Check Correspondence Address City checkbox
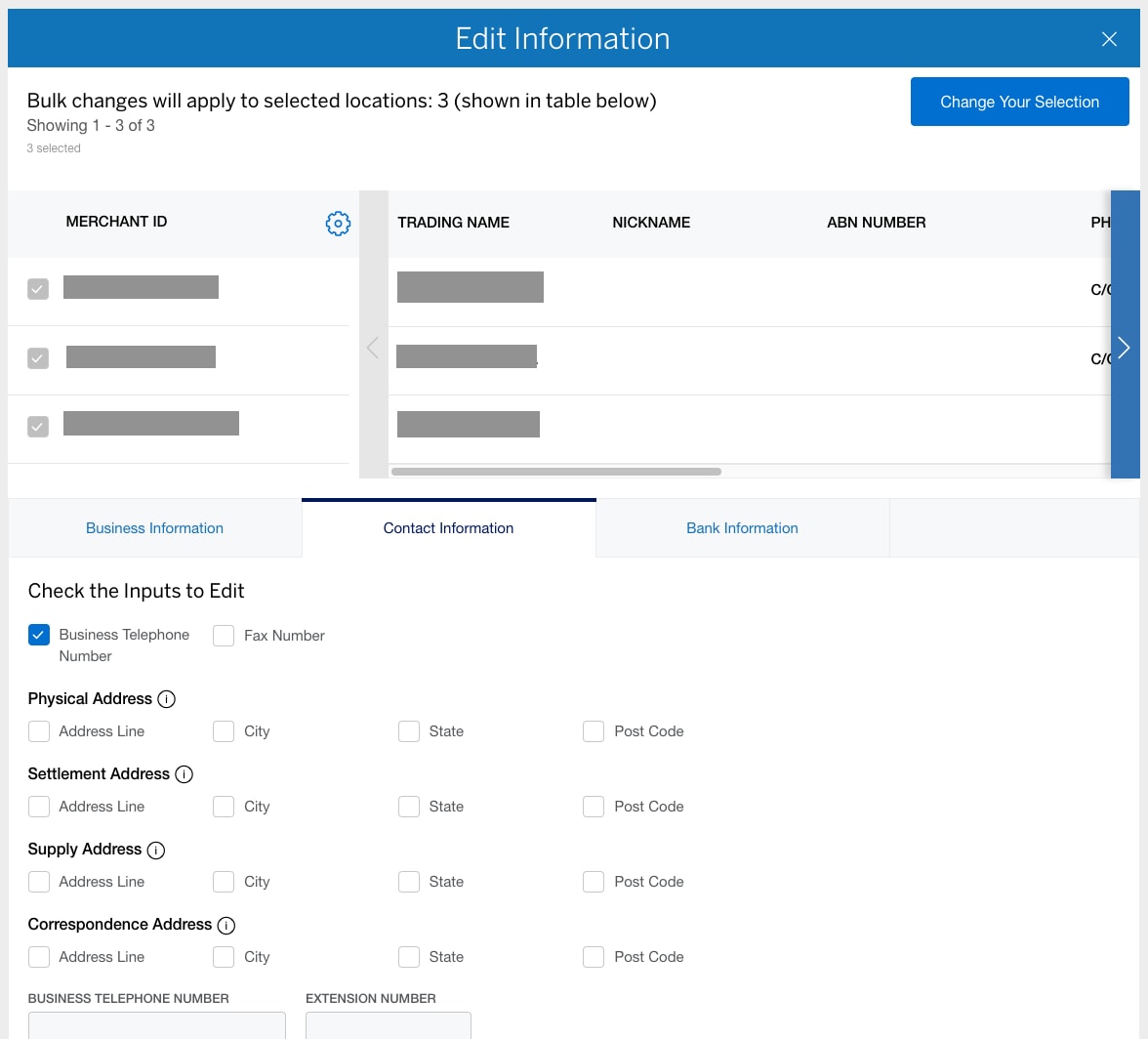Screen dimensions: 1148x1039 pos(224,956)
